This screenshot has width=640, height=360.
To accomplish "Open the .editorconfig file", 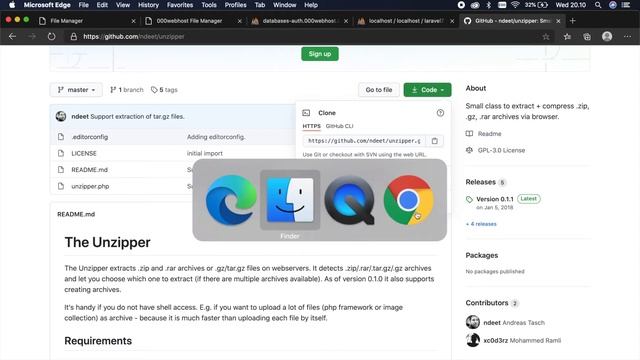I will (90, 137).
